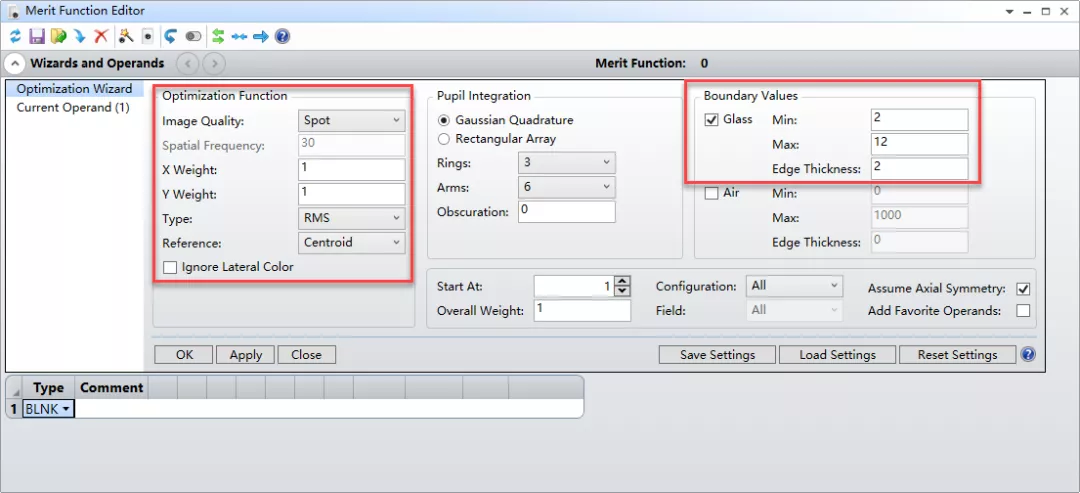Toggle the gray switch in the toolbar
1080x493 pixels.
point(193,36)
